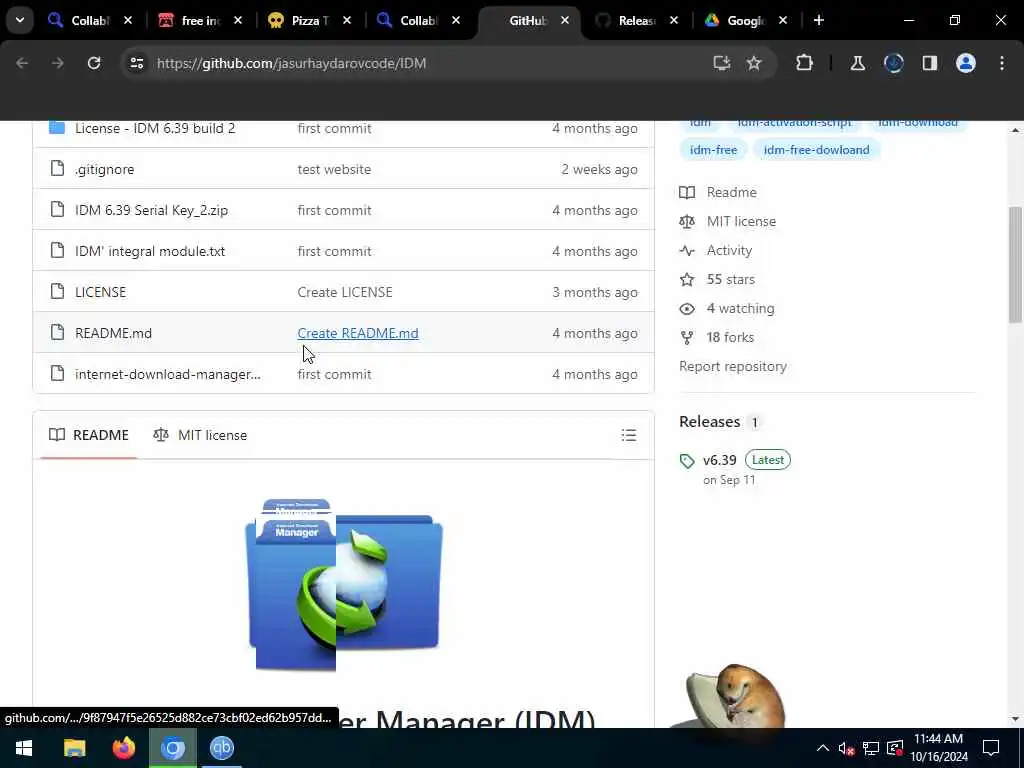Image resolution: width=1024 pixels, height=768 pixels.
Task: Open the .gitignore file
Action: click(x=104, y=169)
